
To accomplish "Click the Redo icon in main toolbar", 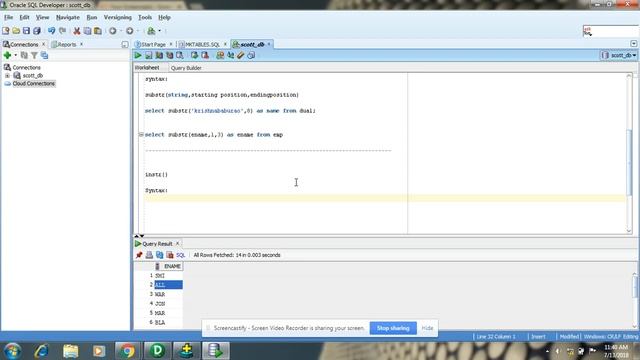I will [x=62, y=31].
